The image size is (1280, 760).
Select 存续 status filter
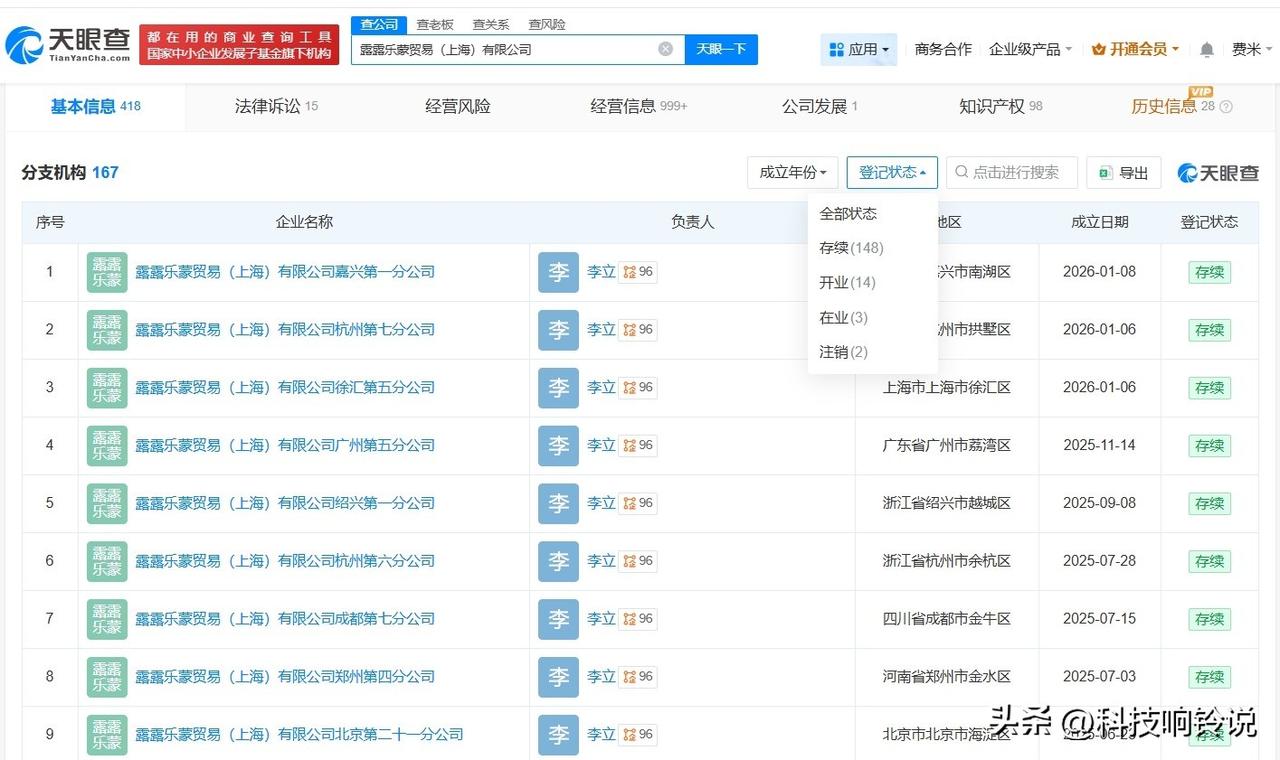pyautogui.click(x=851, y=247)
